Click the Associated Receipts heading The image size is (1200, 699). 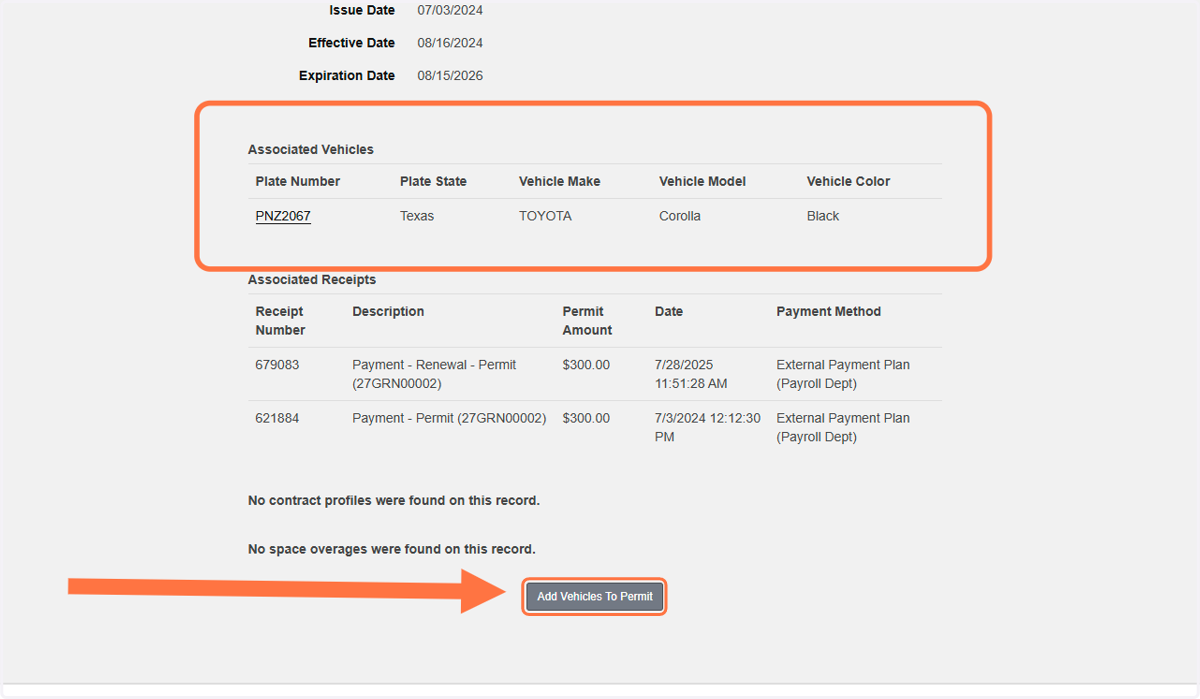click(312, 279)
